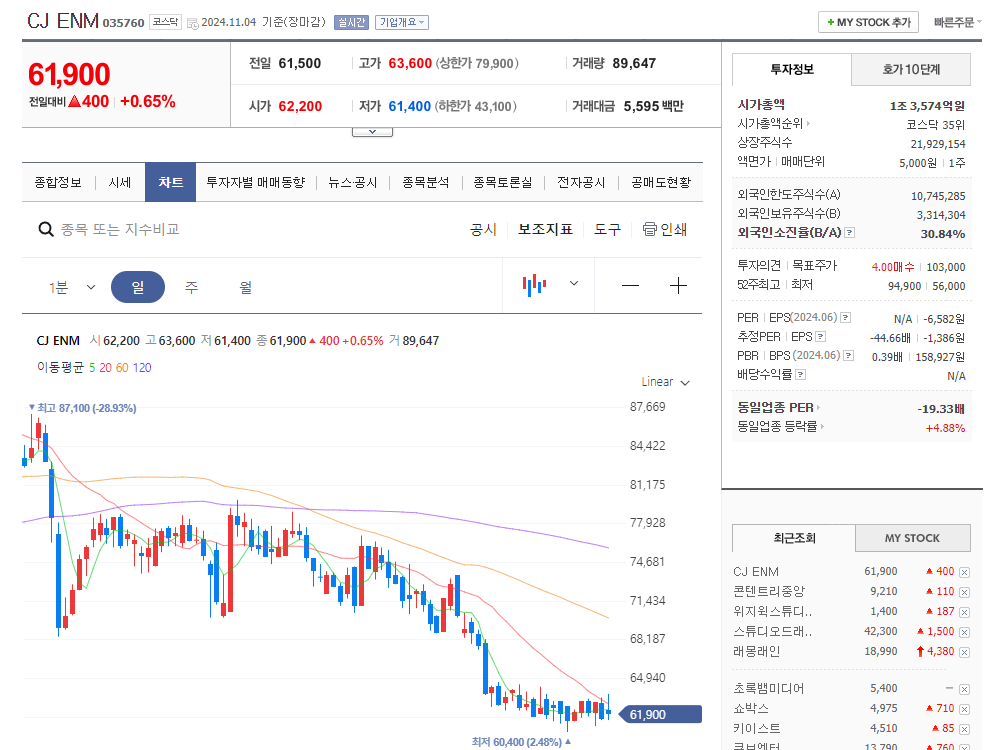Expand the price summary panel arrow

(373, 132)
